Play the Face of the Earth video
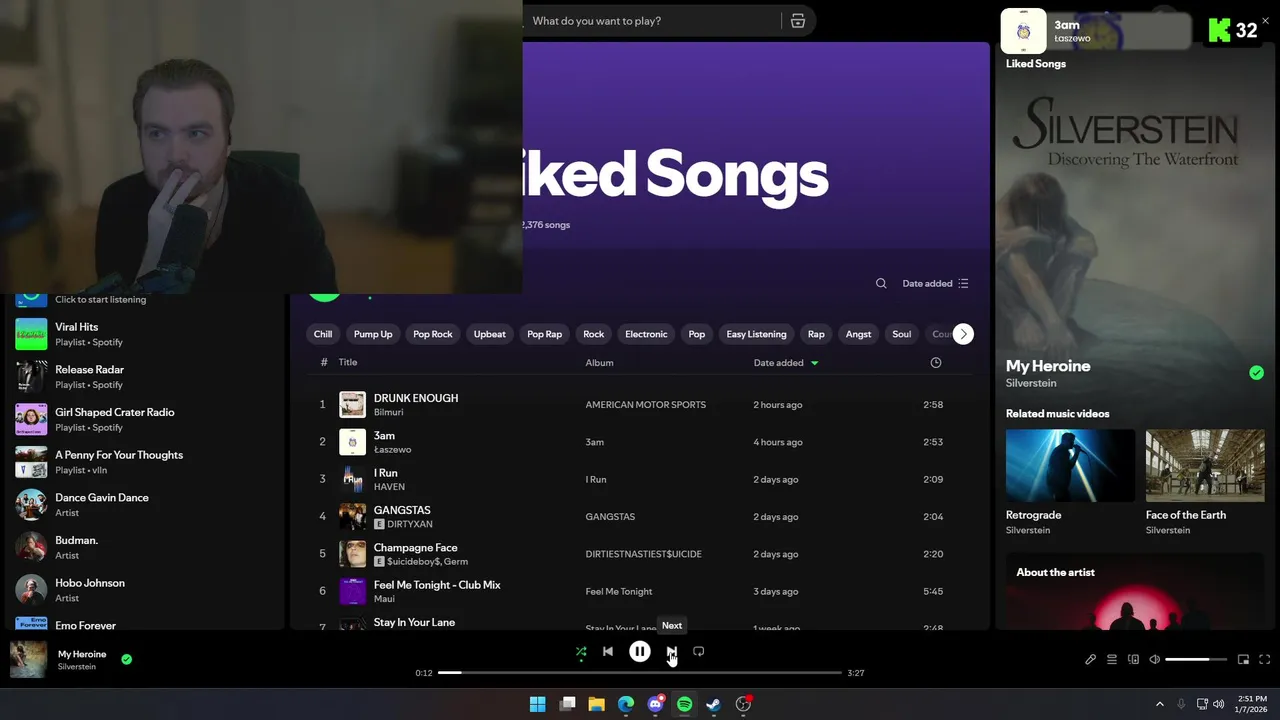 click(x=1205, y=465)
